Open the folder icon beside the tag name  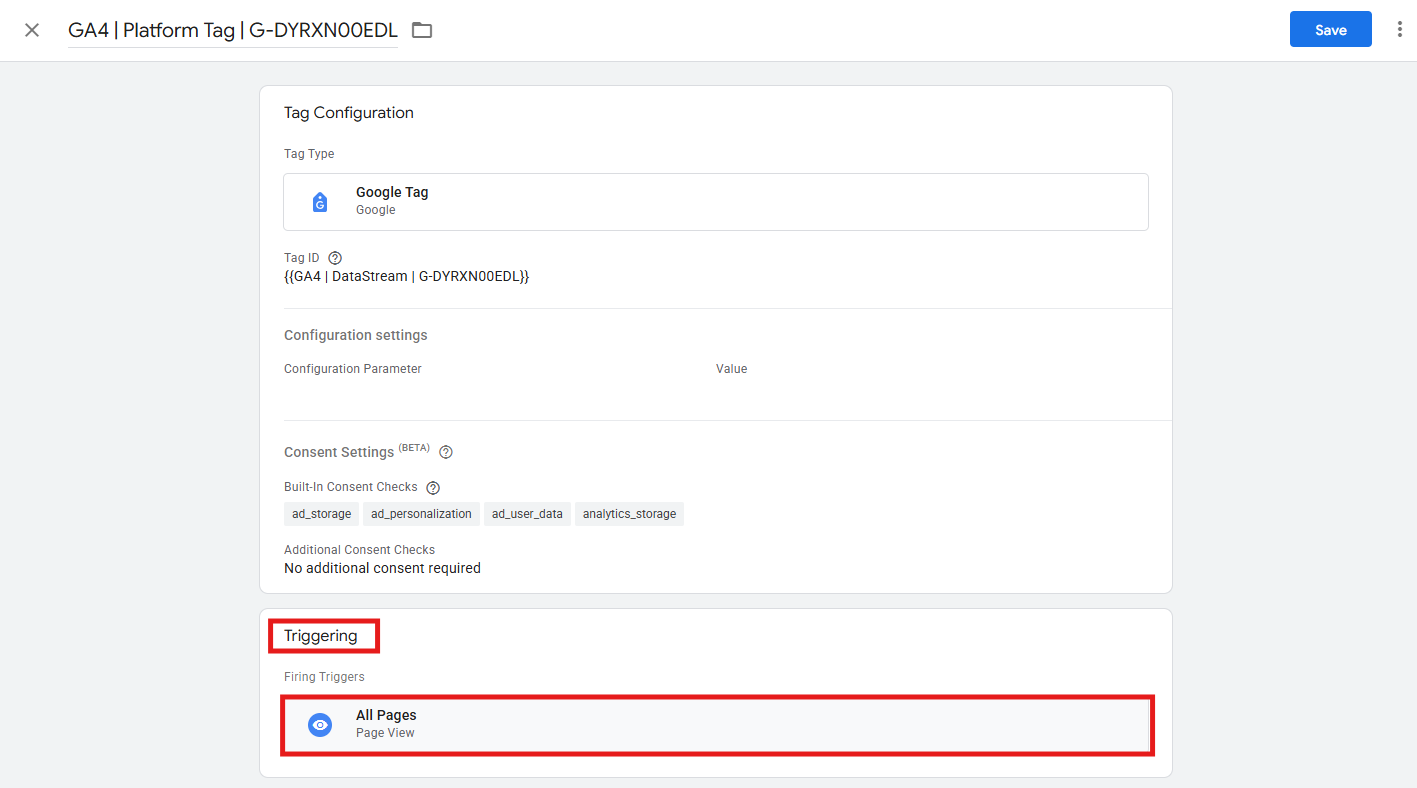(x=422, y=30)
